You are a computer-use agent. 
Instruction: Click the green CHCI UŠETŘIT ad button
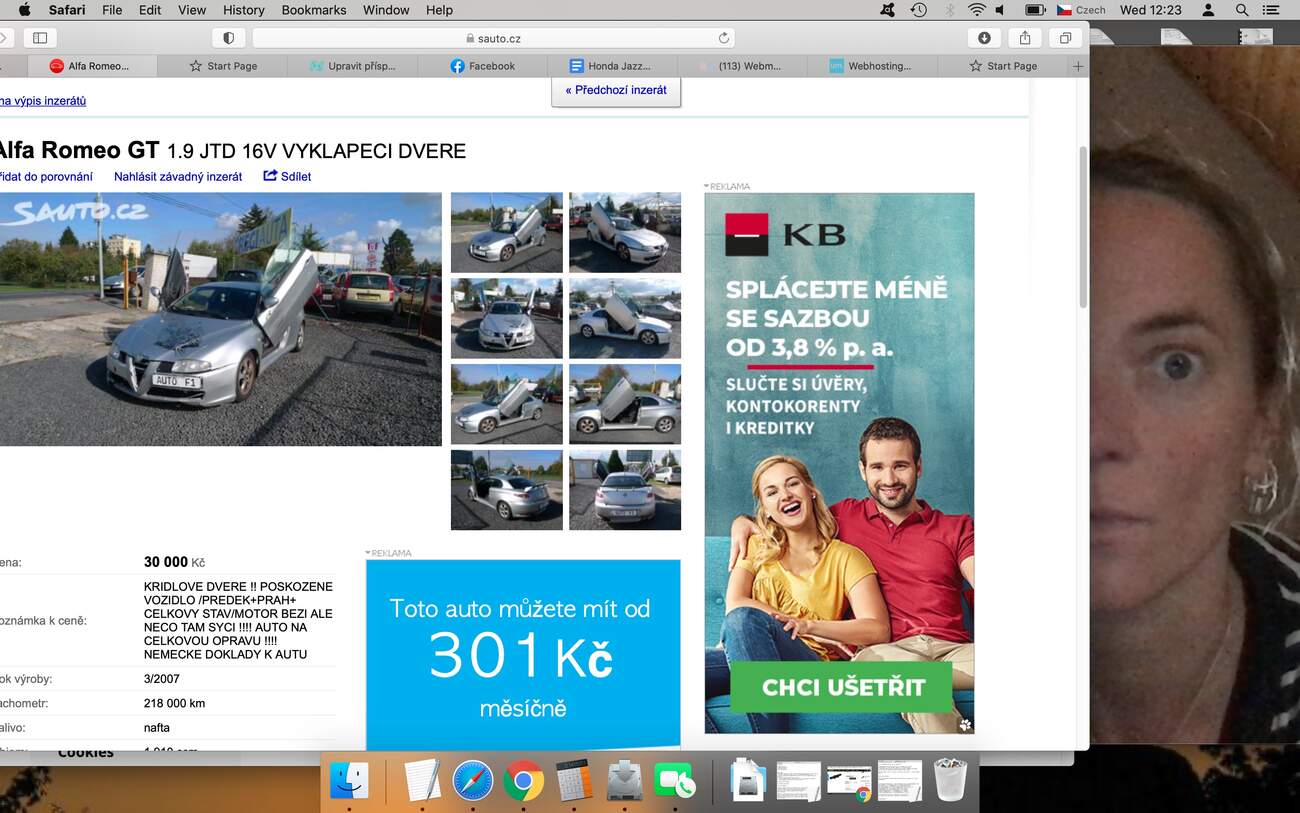tap(843, 687)
